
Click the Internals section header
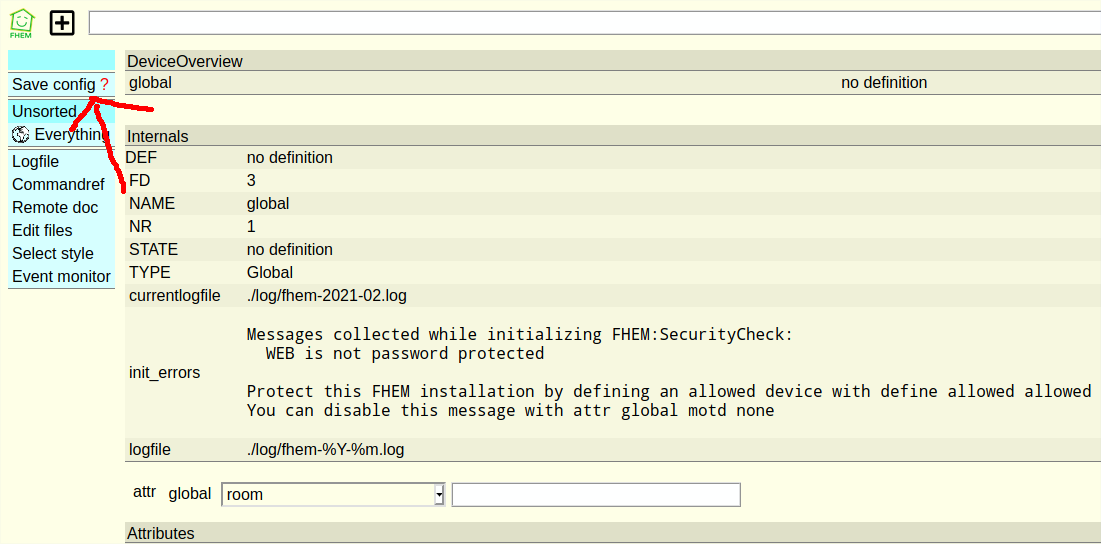pos(158,136)
